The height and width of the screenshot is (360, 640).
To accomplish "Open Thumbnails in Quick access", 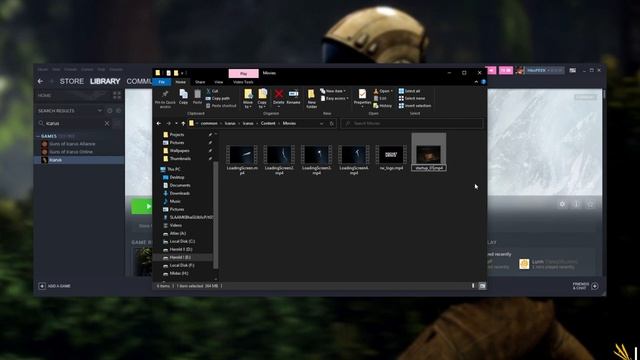I will click(x=180, y=158).
